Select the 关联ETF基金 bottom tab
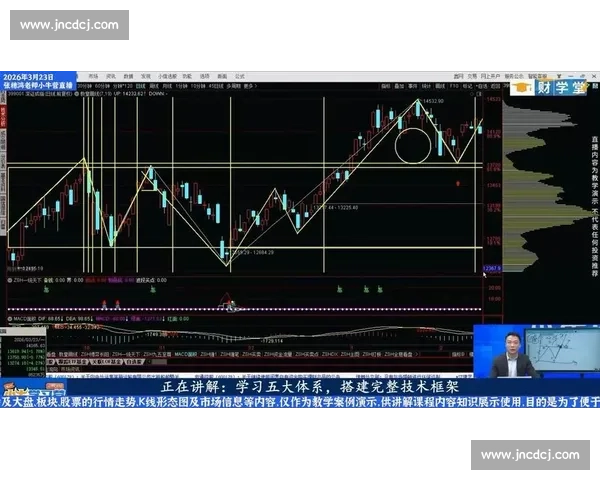600x480 pixels. (107, 361)
